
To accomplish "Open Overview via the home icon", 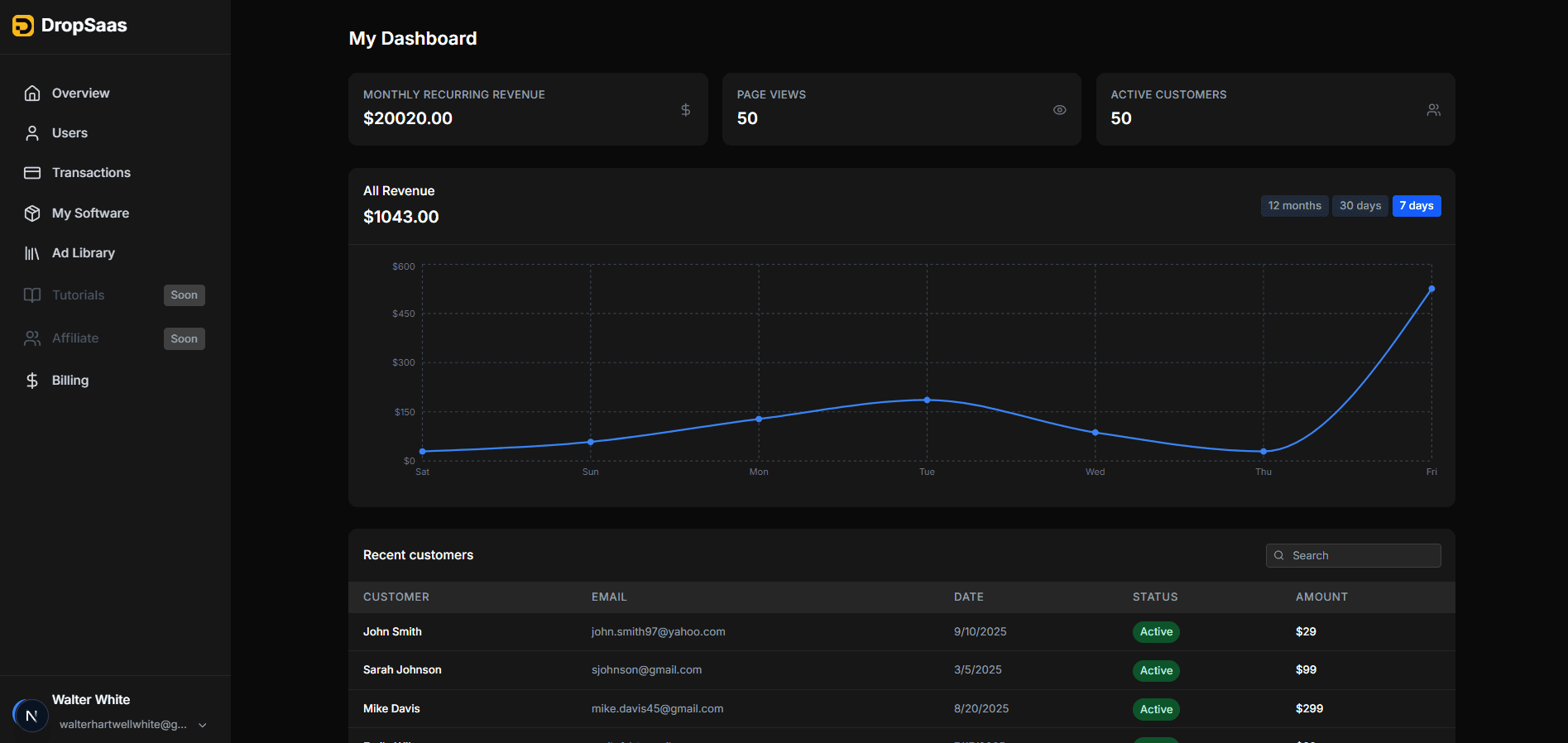I will 32,93.
